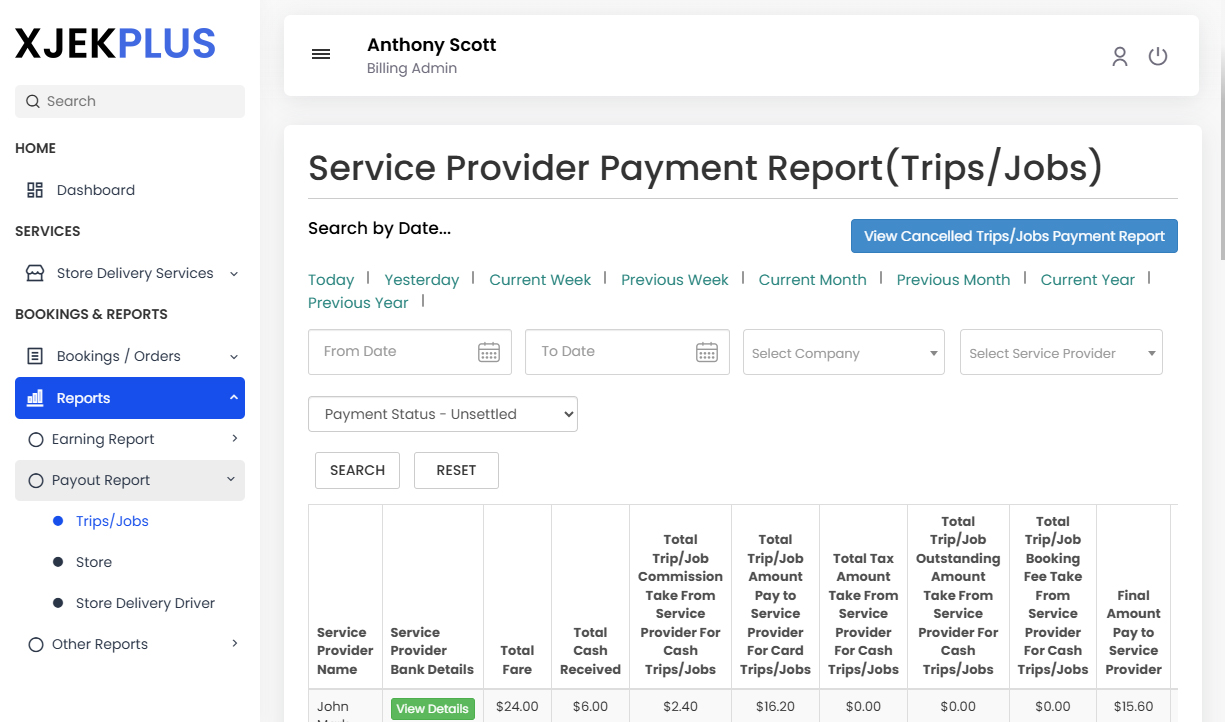The height and width of the screenshot is (722, 1225).
Task: Click the Store Delivery Services icon
Action: click(33, 272)
